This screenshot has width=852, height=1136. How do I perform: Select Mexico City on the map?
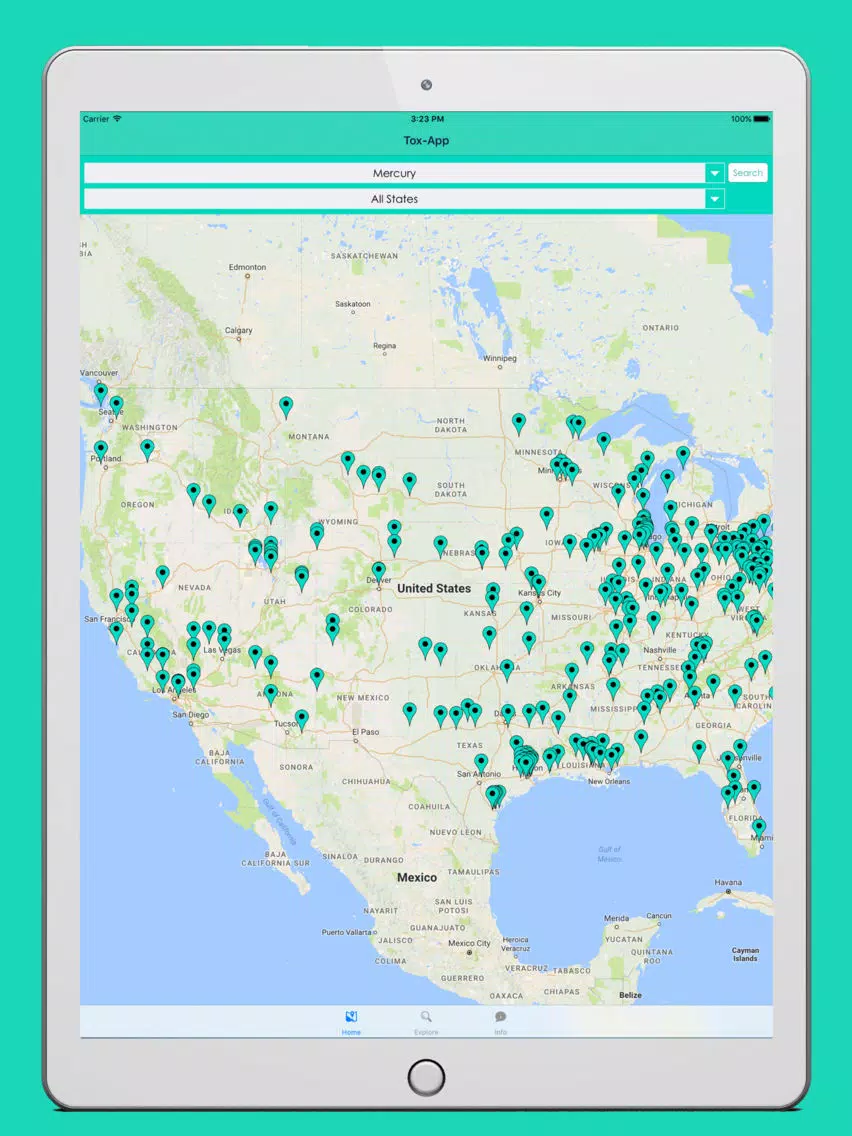click(469, 943)
